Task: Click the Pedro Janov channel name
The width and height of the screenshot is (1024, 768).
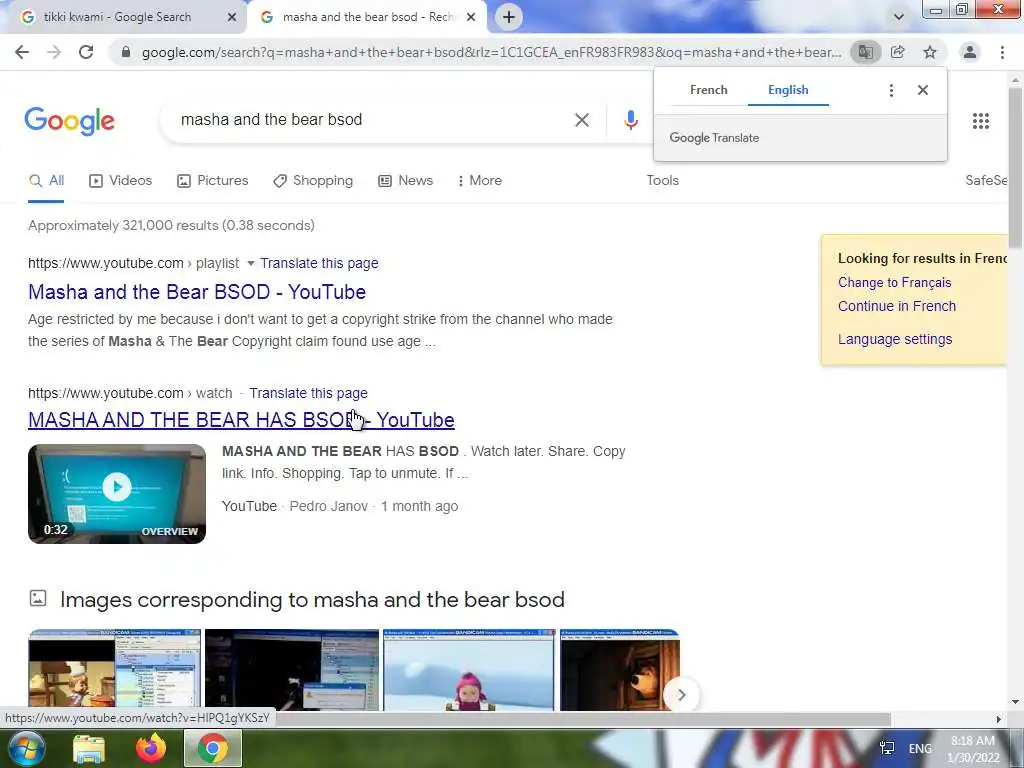Action: [328, 507]
